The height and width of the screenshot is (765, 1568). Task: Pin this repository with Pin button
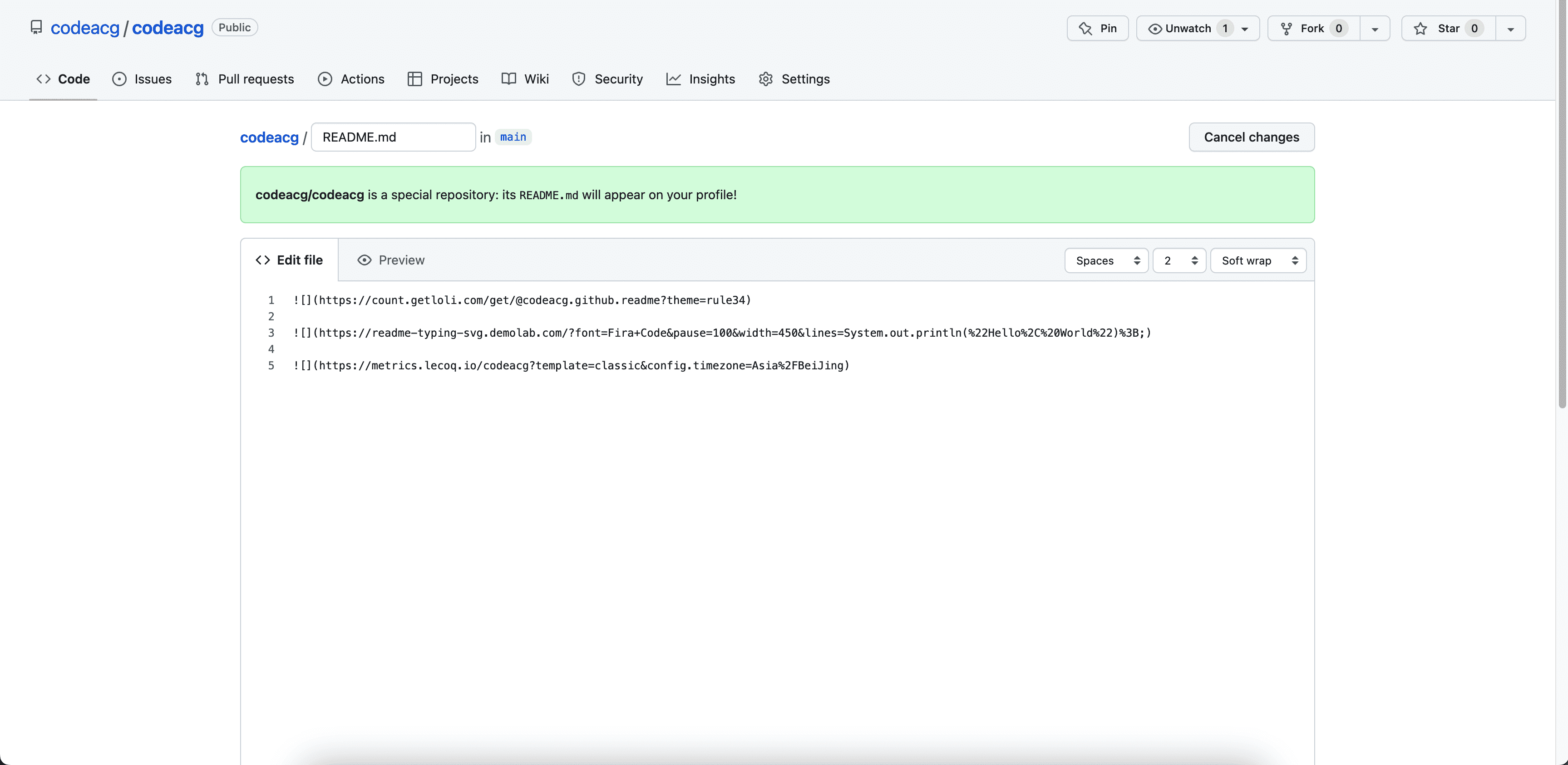click(x=1098, y=29)
